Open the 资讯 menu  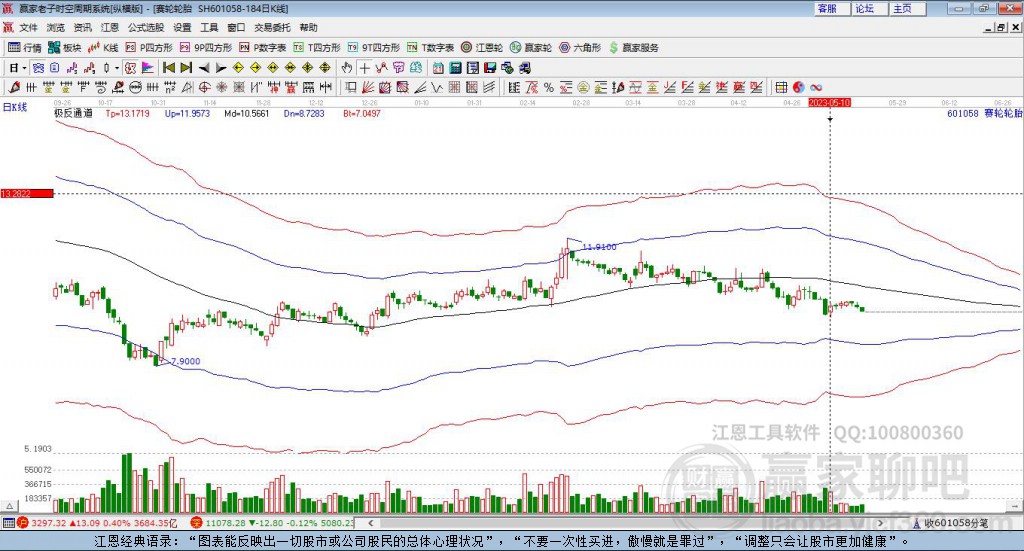click(83, 27)
